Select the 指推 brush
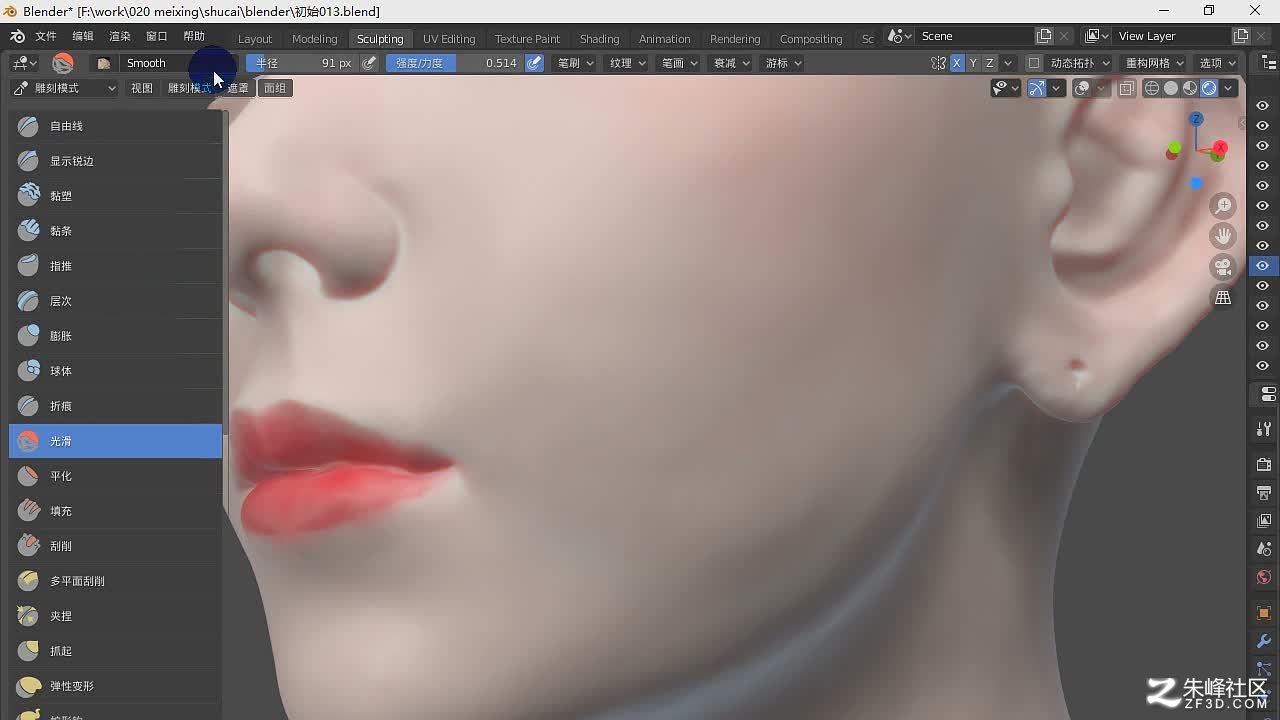The width and height of the screenshot is (1280, 720). [115, 266]
